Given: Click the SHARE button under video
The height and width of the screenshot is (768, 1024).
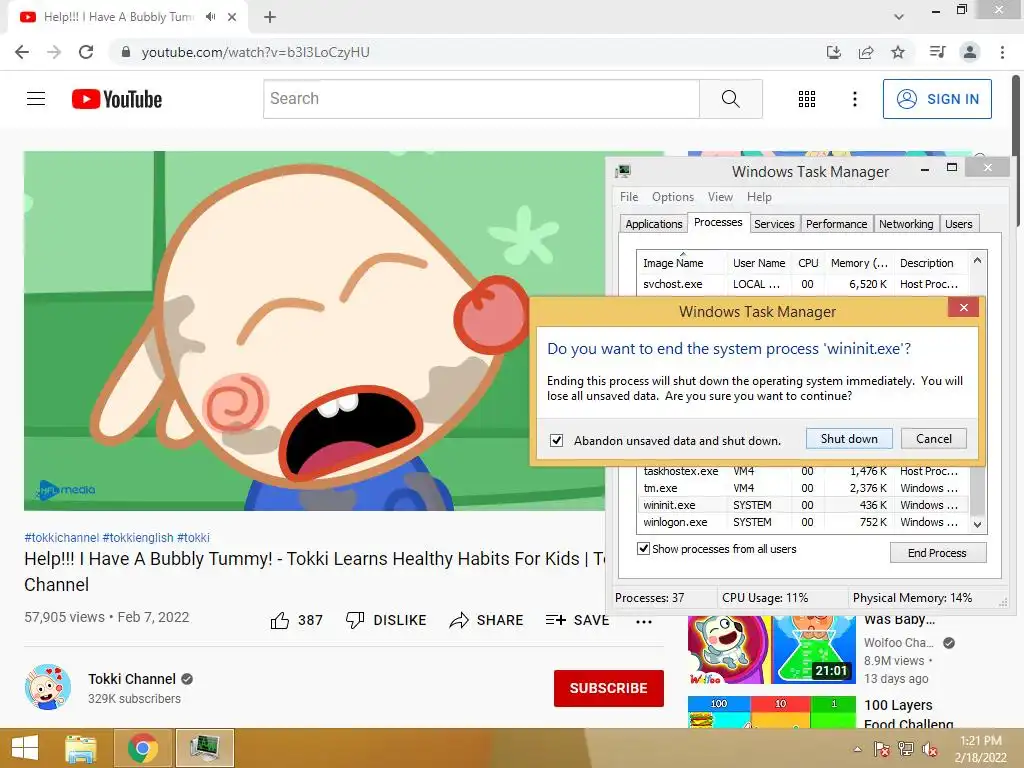Looking at the screenshot, I should [x=487, y=620].
